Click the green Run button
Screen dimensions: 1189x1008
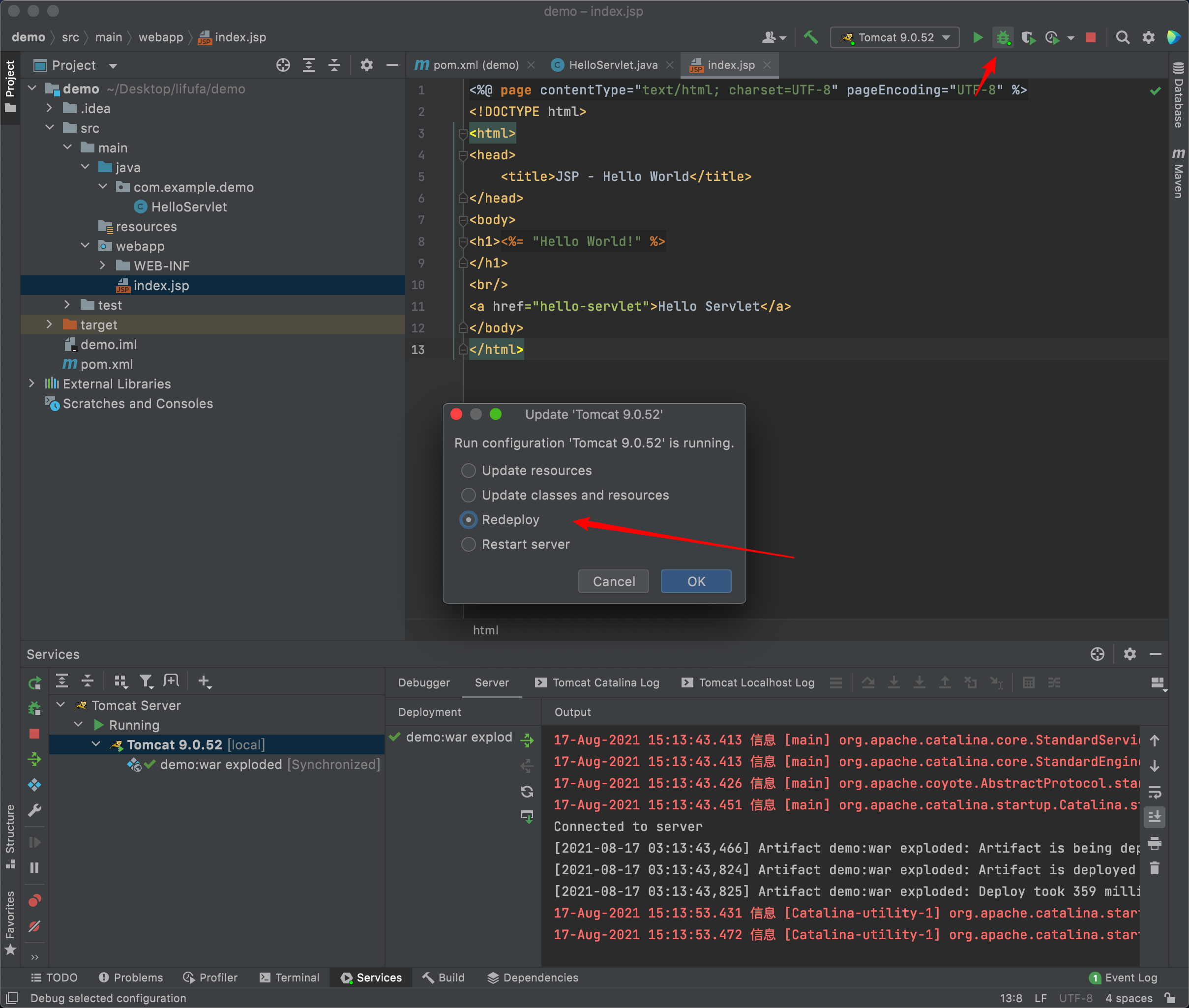tap(978, 38)
